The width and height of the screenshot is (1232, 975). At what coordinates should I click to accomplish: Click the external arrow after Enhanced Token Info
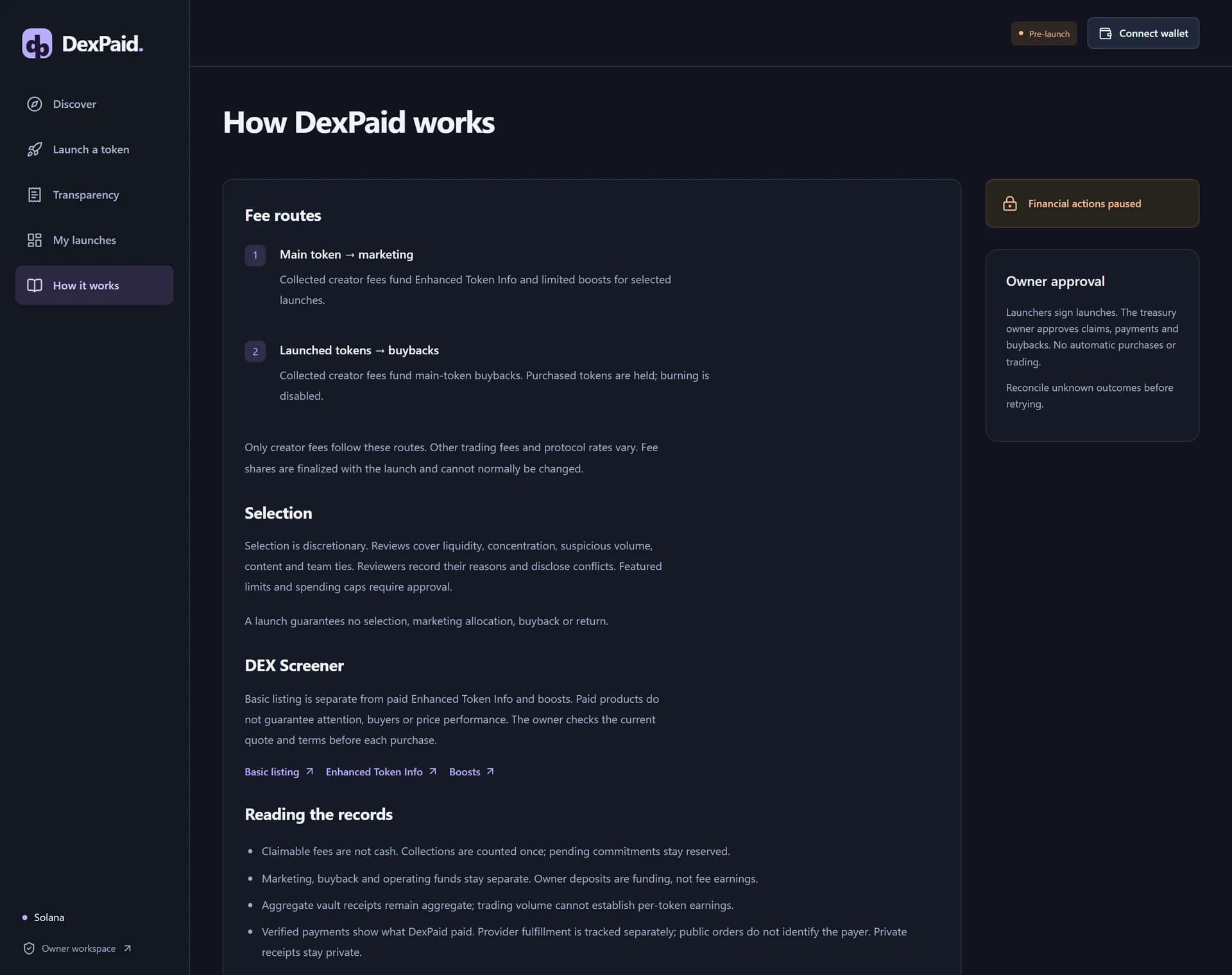[432, 772]
